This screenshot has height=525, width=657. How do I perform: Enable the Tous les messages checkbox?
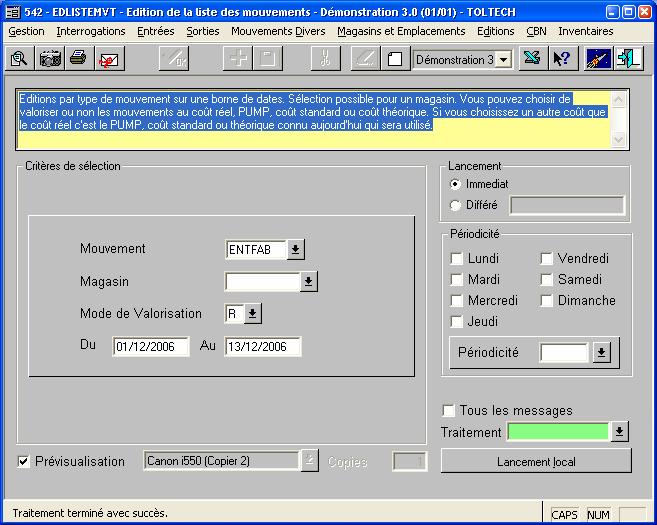click(x=448, y=411)
